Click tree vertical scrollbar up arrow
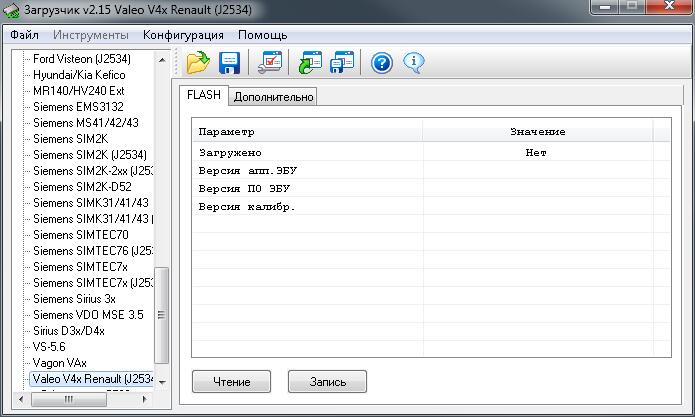The height and width of the screenshot is (417, 695). (x=162, y=59)
